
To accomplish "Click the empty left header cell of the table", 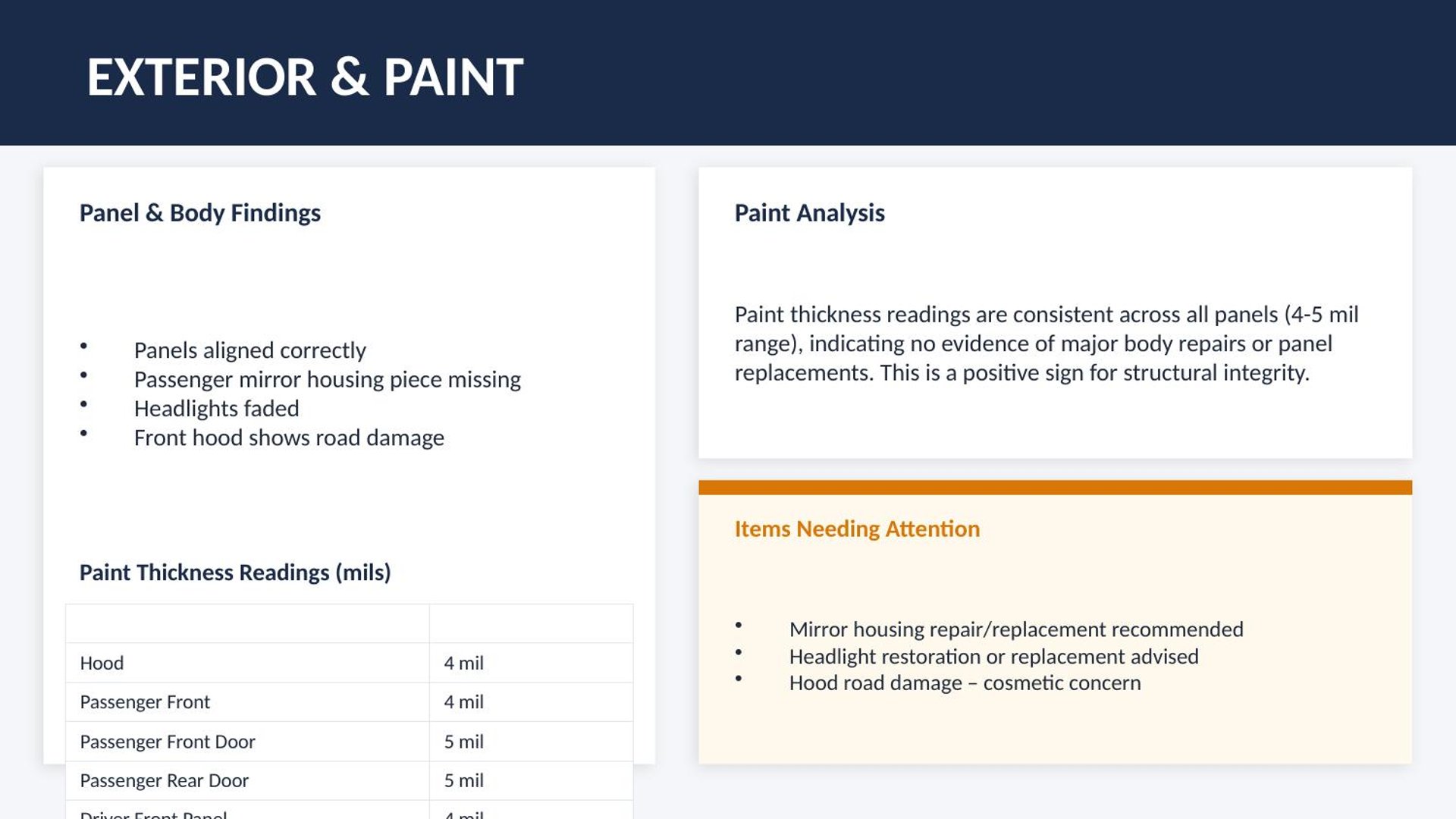I will pos(247,623).
